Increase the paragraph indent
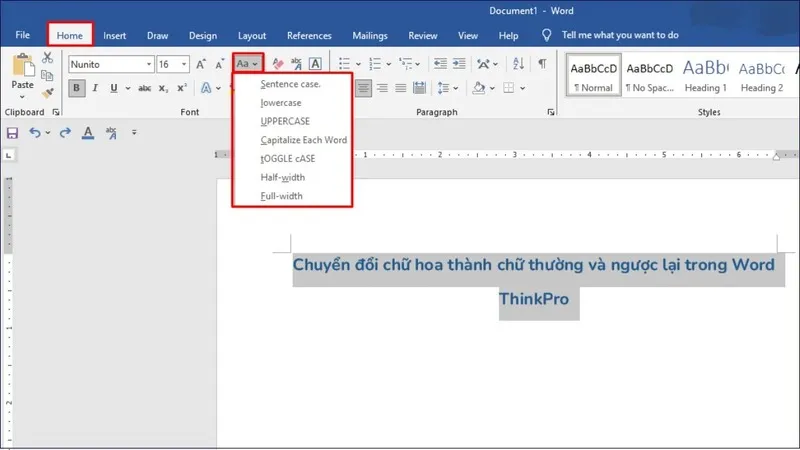The image size is (800, 450). coord(459,64)
